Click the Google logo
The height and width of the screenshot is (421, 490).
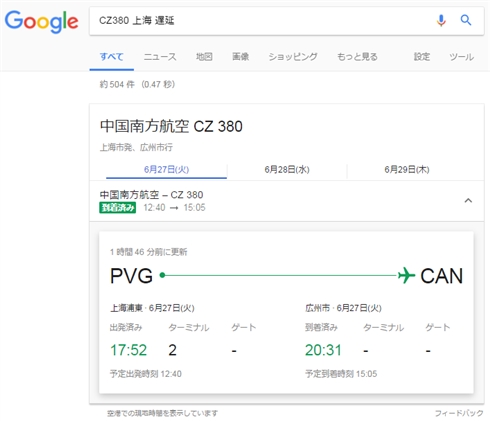pos(41,21)
